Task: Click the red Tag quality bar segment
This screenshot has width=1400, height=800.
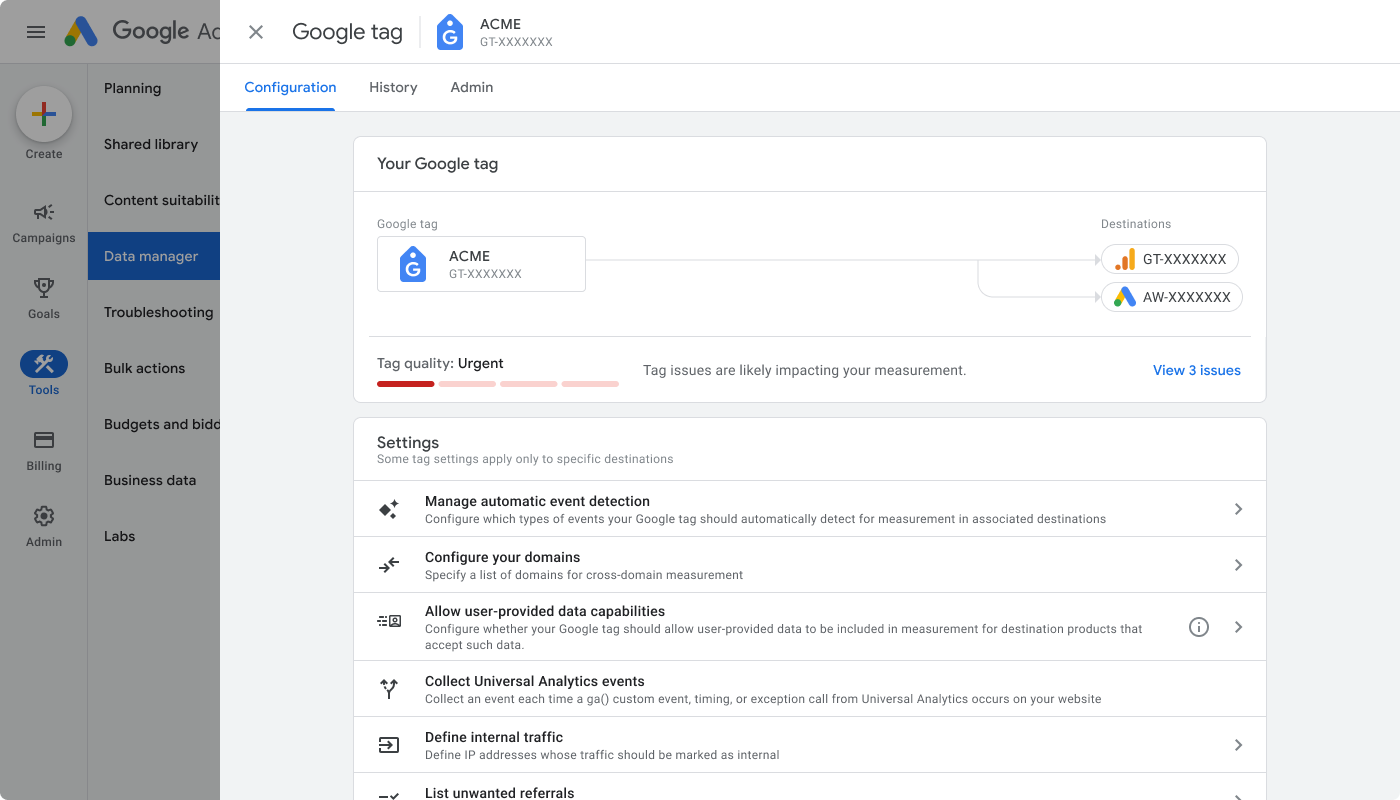Action: click(405, 383)
